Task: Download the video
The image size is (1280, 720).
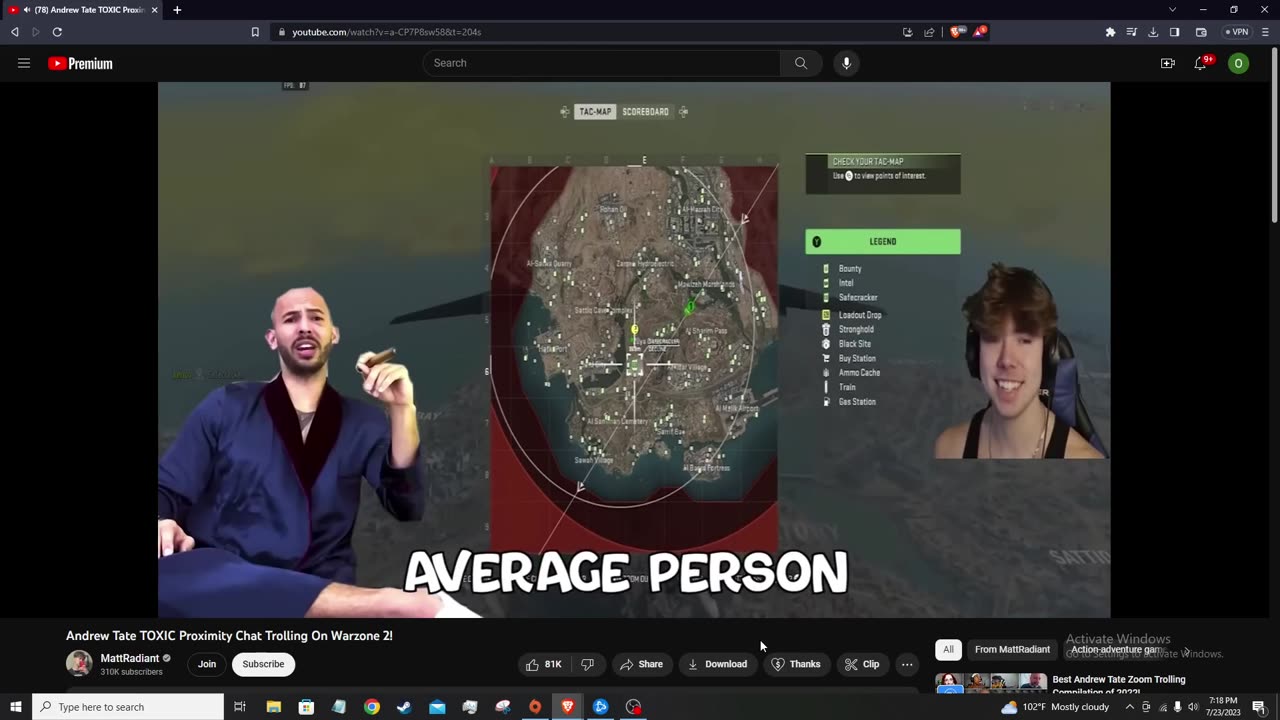Action: [717, 664]
